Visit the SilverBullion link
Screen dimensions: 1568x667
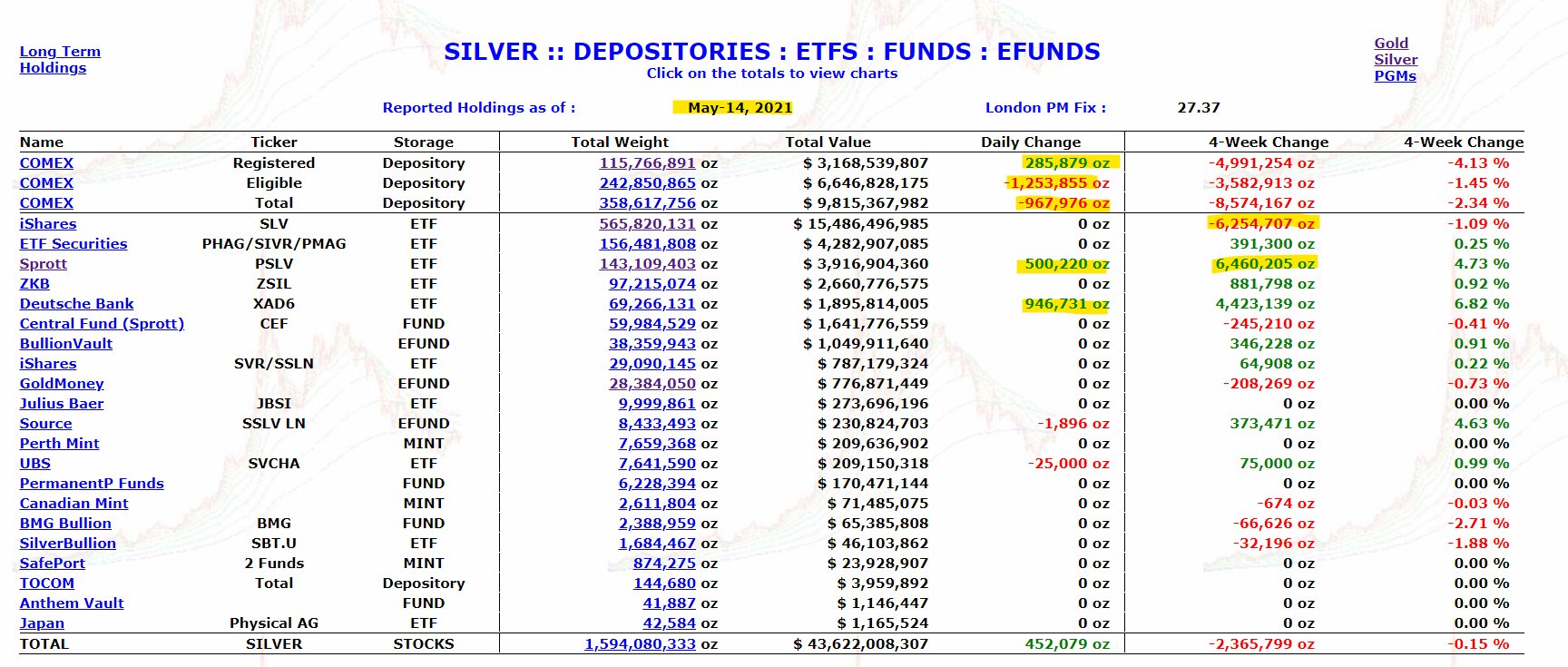click(68, 543)
